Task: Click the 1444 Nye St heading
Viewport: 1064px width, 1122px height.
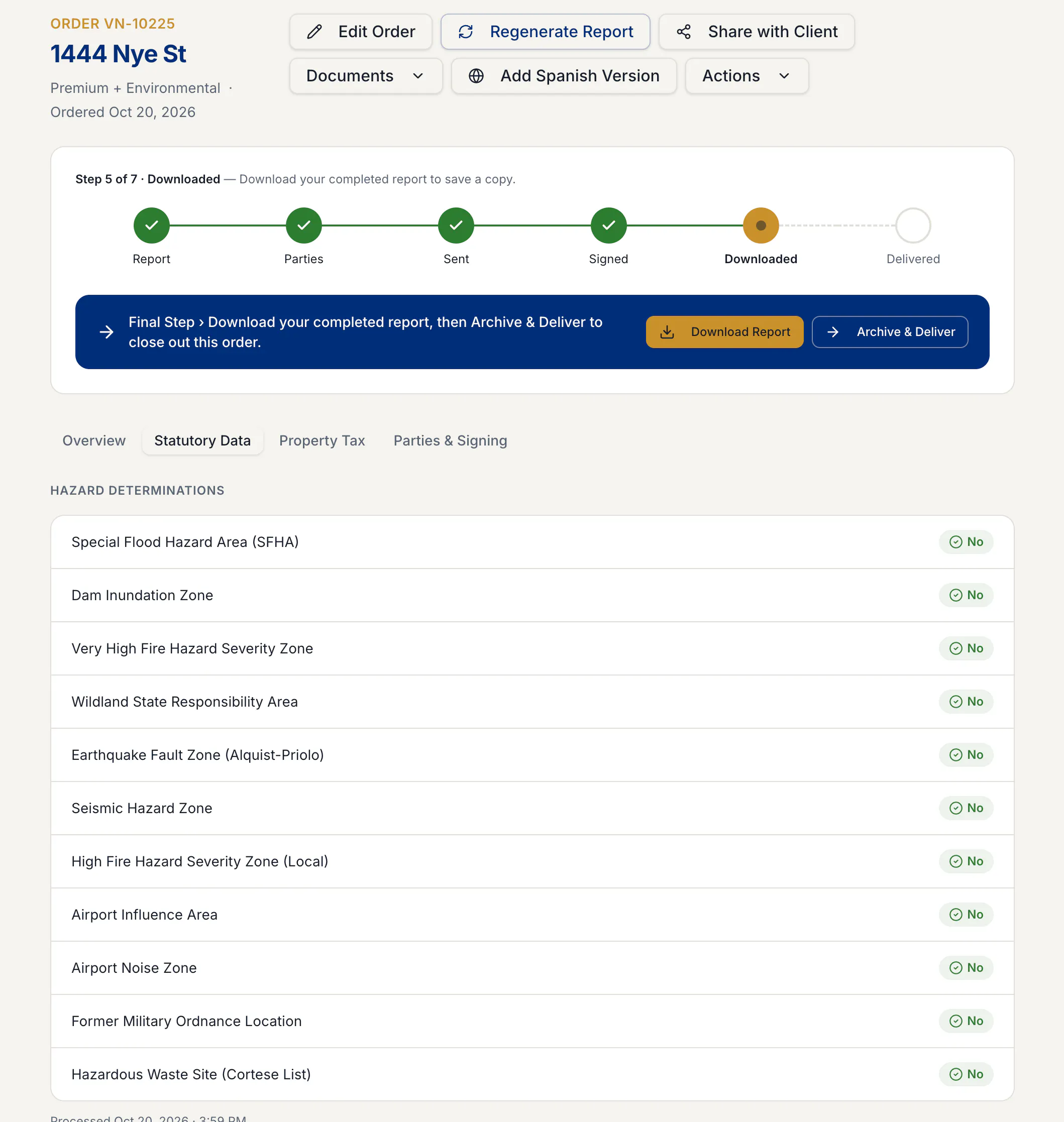Action: tap(118, 54)
